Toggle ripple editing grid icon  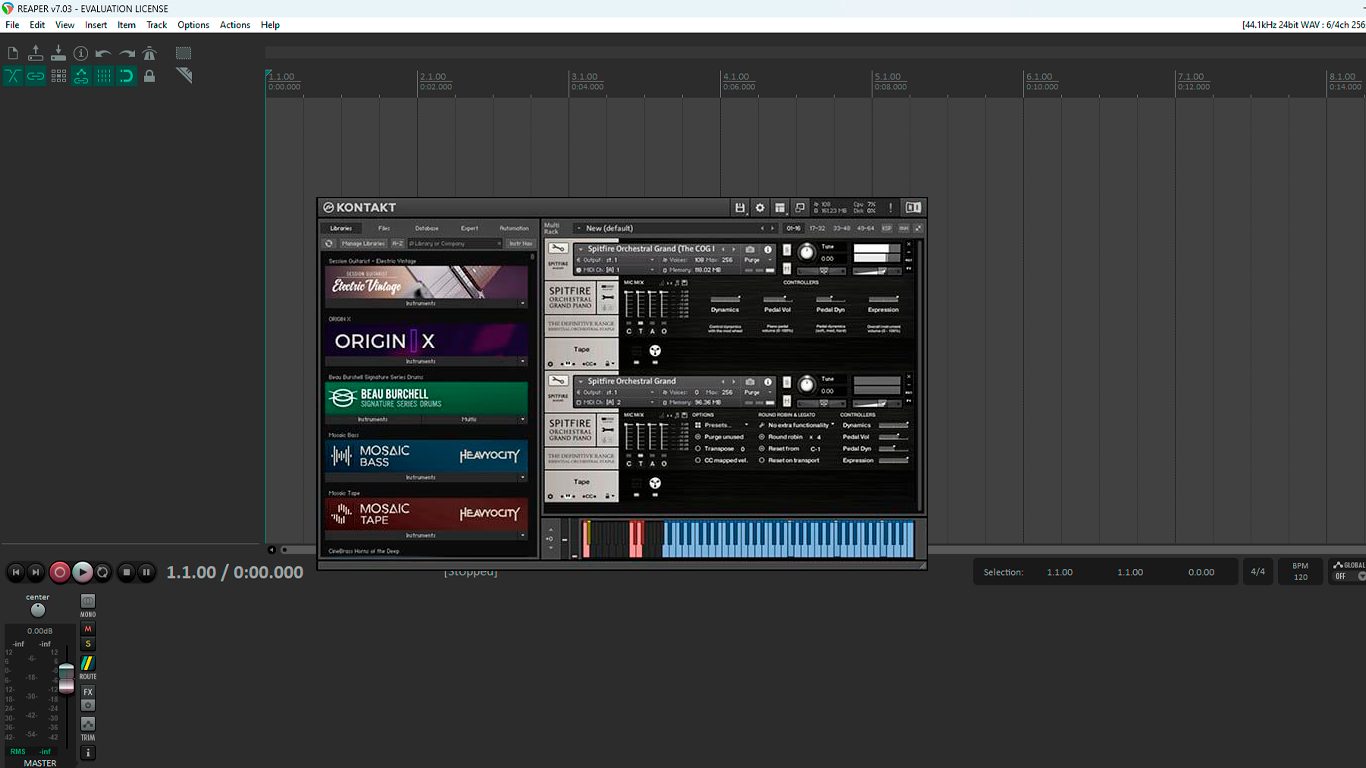click(58, 76)
